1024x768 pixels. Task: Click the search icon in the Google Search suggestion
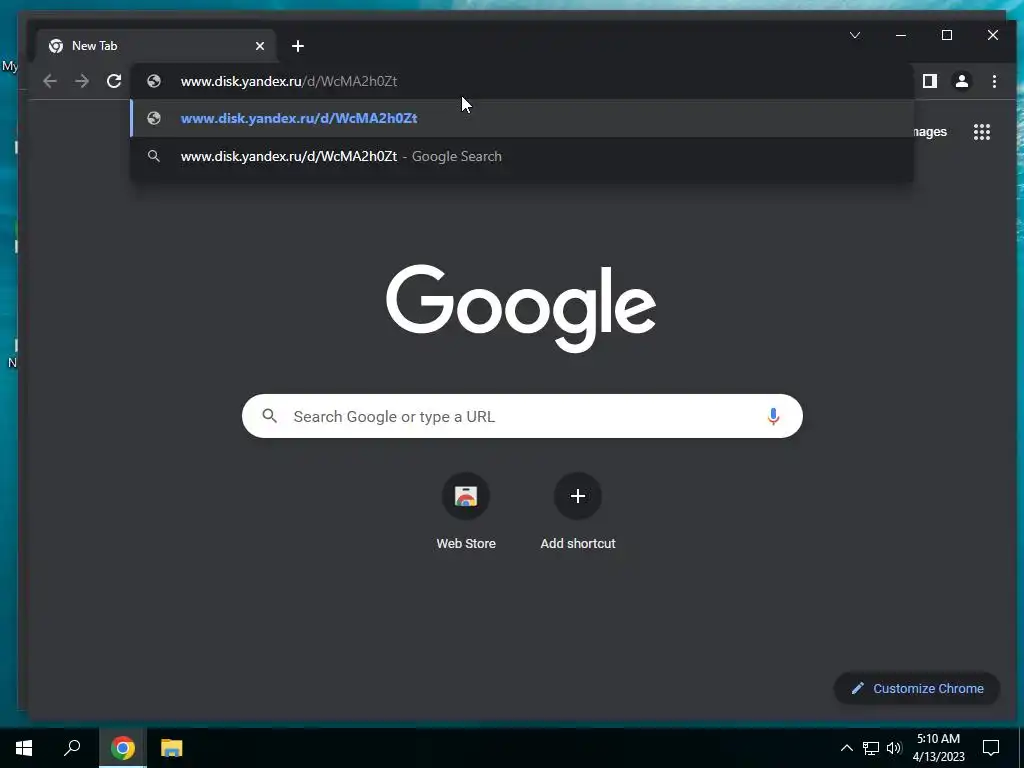pyautogui.click(x=154, y=156)
